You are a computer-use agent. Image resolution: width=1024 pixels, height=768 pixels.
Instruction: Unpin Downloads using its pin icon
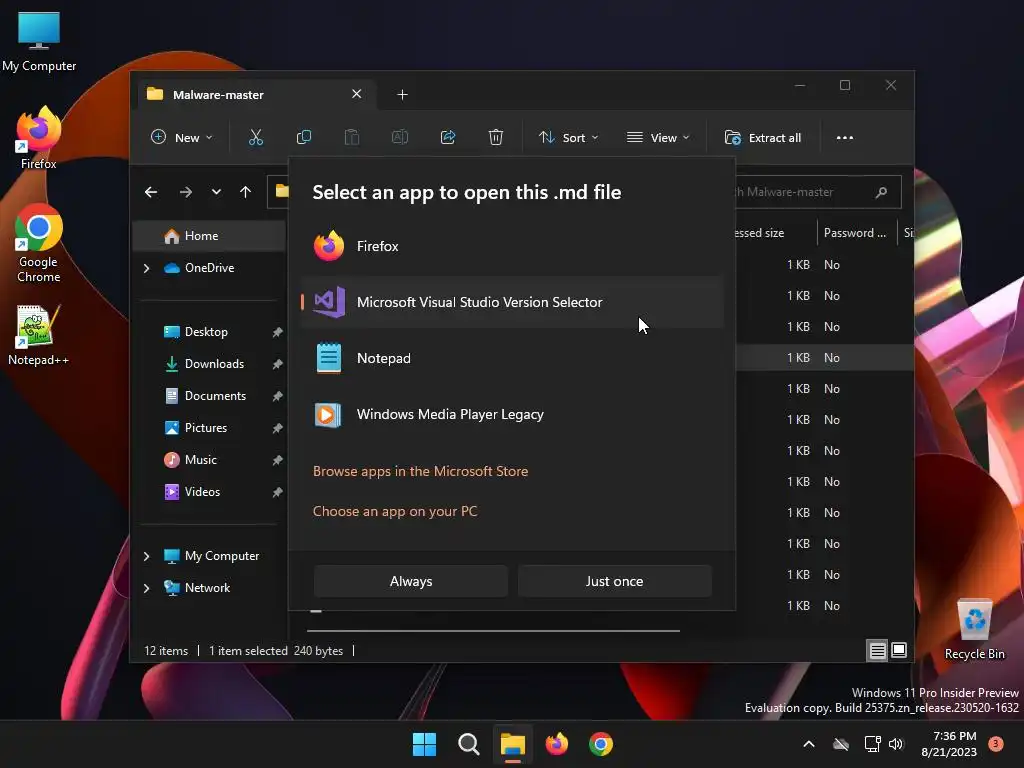tap(278, 364)
